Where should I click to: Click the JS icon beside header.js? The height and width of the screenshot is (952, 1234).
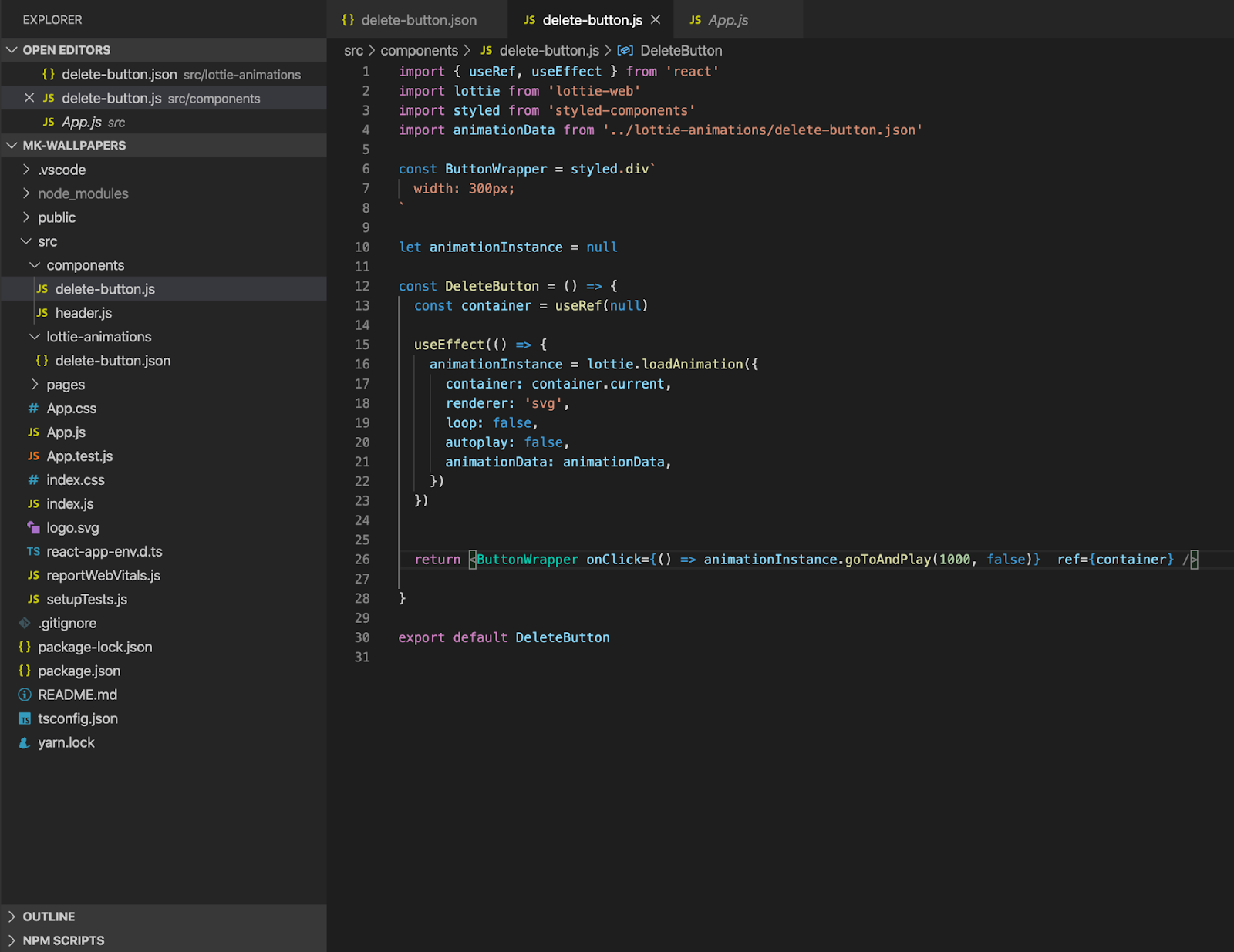pos(42,313)
